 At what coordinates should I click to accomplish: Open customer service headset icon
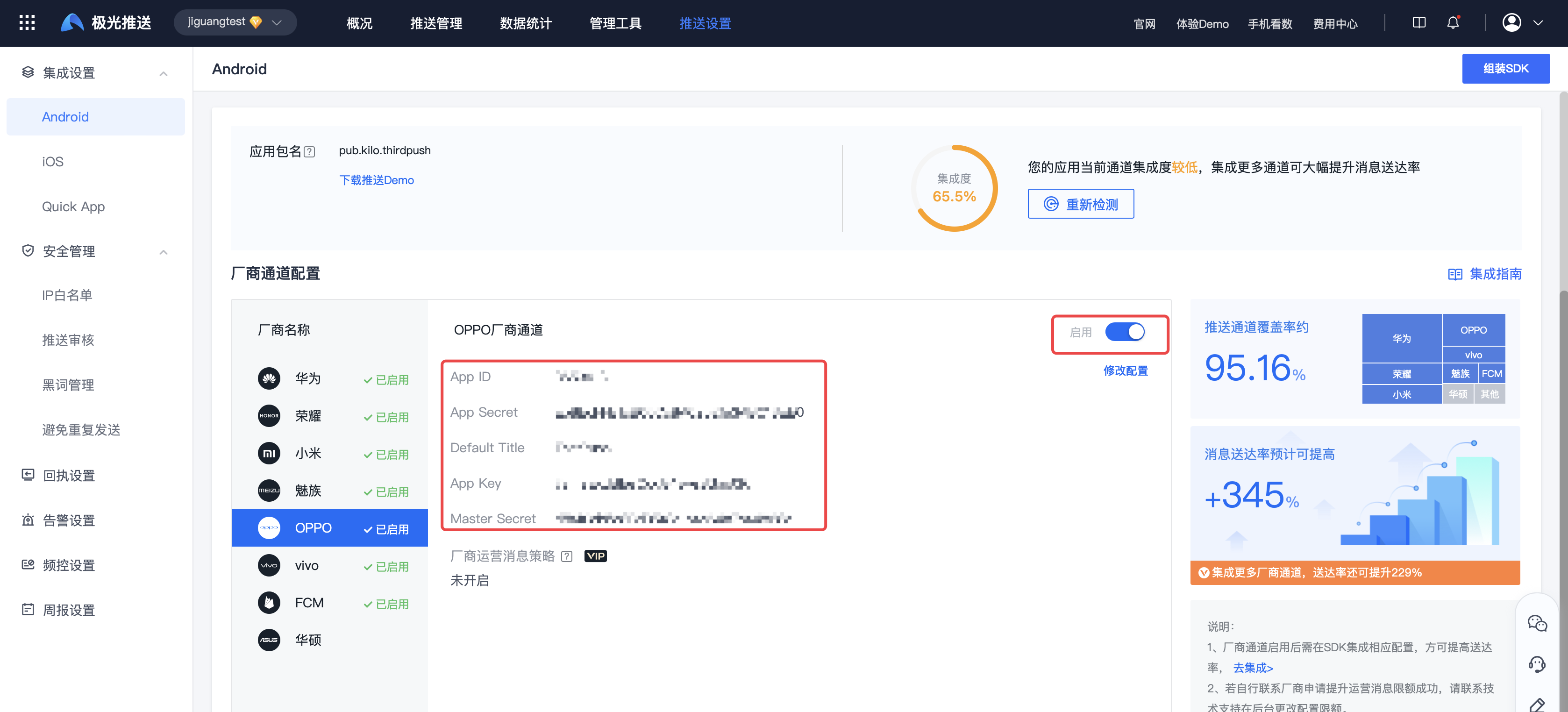1537,664
